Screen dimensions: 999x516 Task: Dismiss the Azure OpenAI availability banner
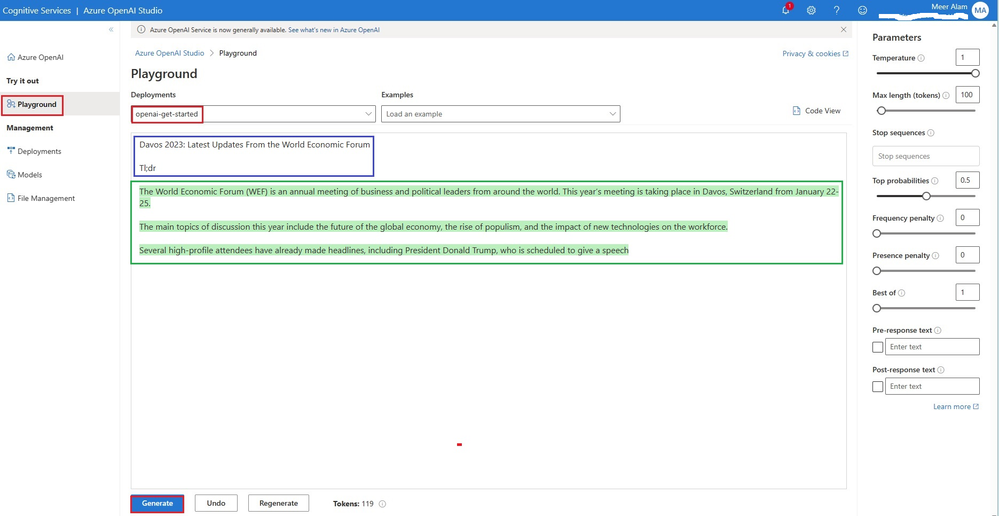coord(844,29)
